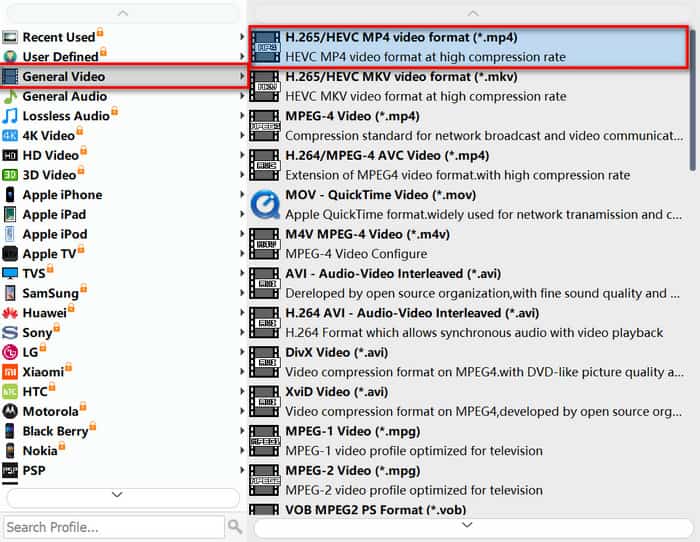The image size is (700, 542).
Task: Click the Apple TV icon
Action: click(10, 254)
